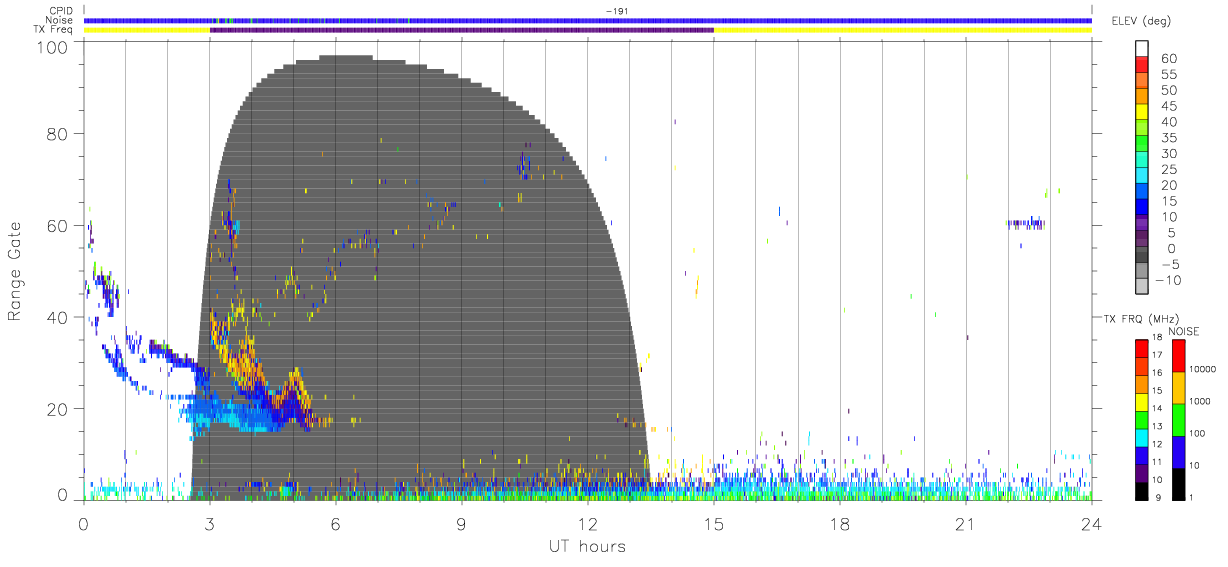Viewport: 1228px width, 567px height.
Task: Click the x-axis tick label '12'
Action: coord(587,524)
